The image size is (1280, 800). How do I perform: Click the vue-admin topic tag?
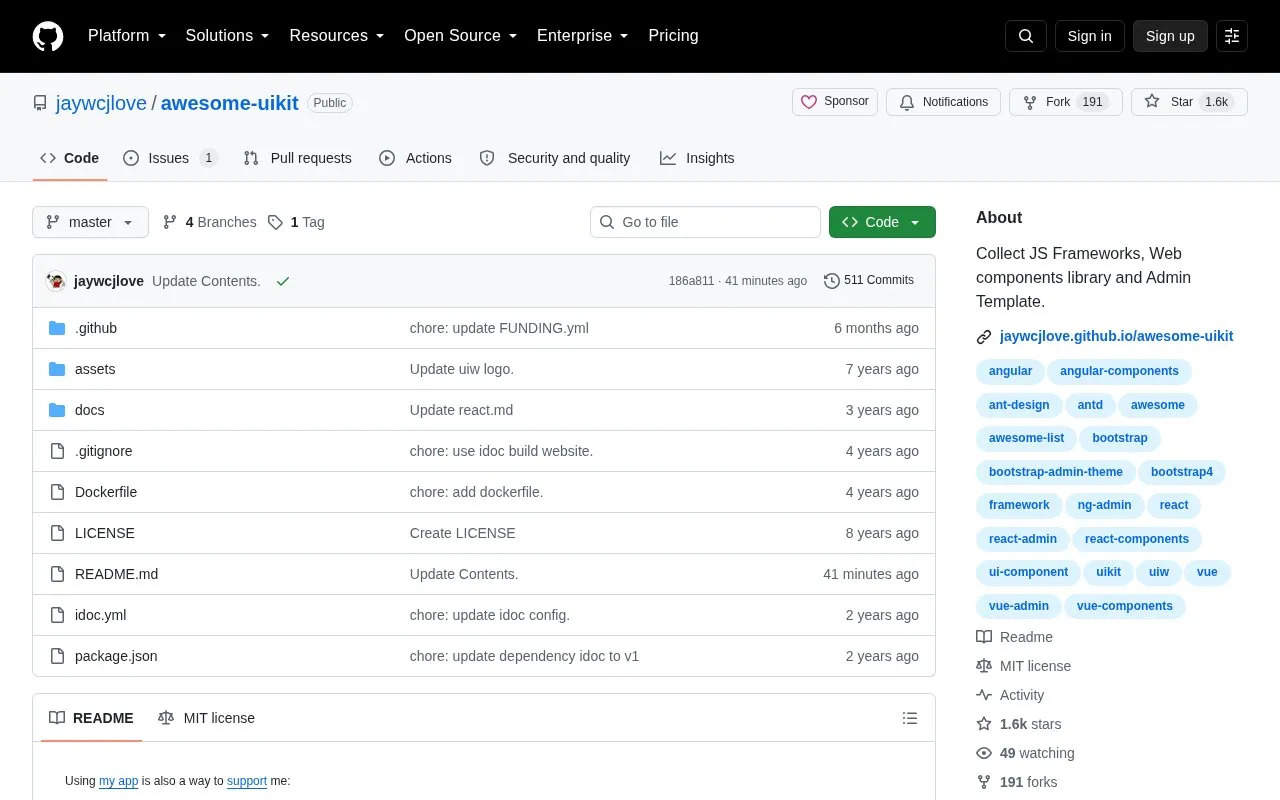(x=1019, y=606)
